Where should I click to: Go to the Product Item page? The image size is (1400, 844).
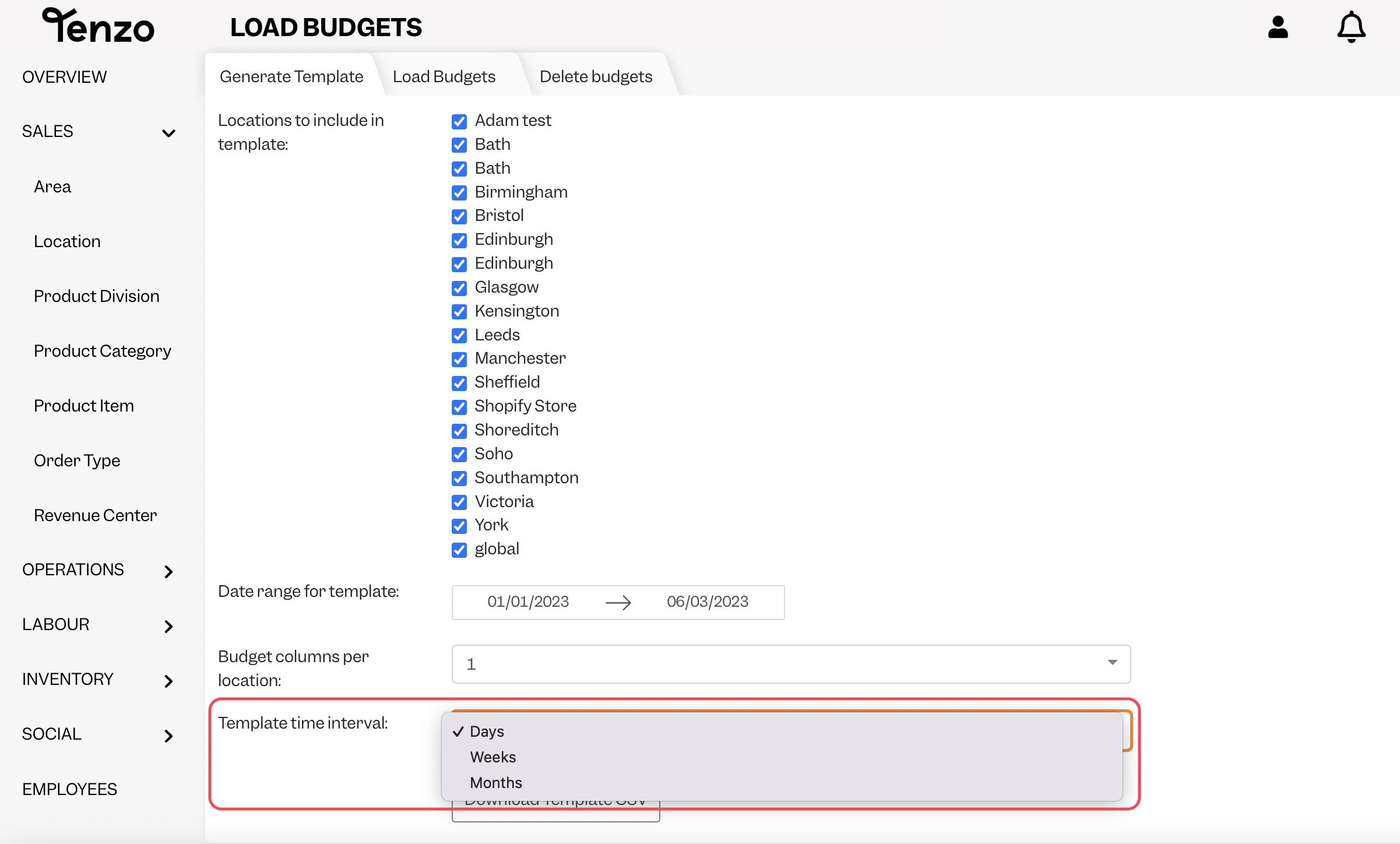84,406
